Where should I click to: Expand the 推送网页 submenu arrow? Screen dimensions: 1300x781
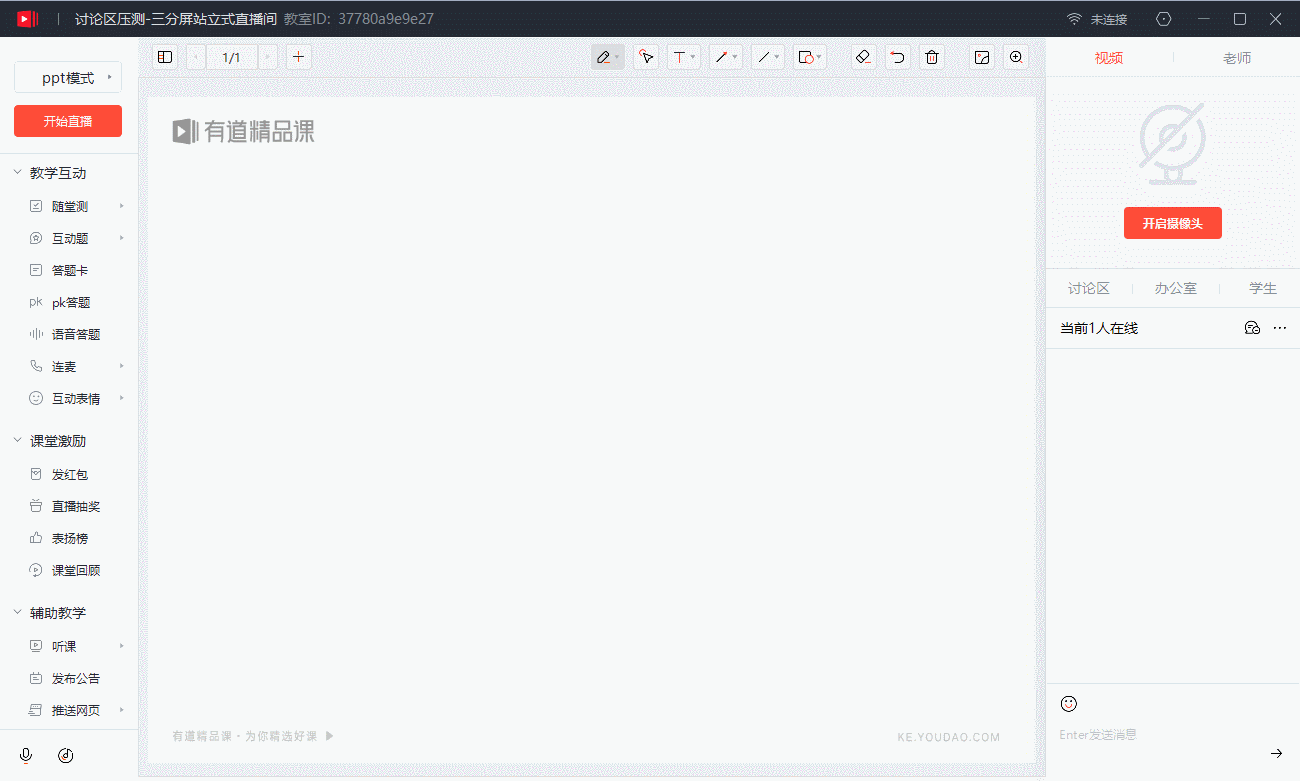122,710
